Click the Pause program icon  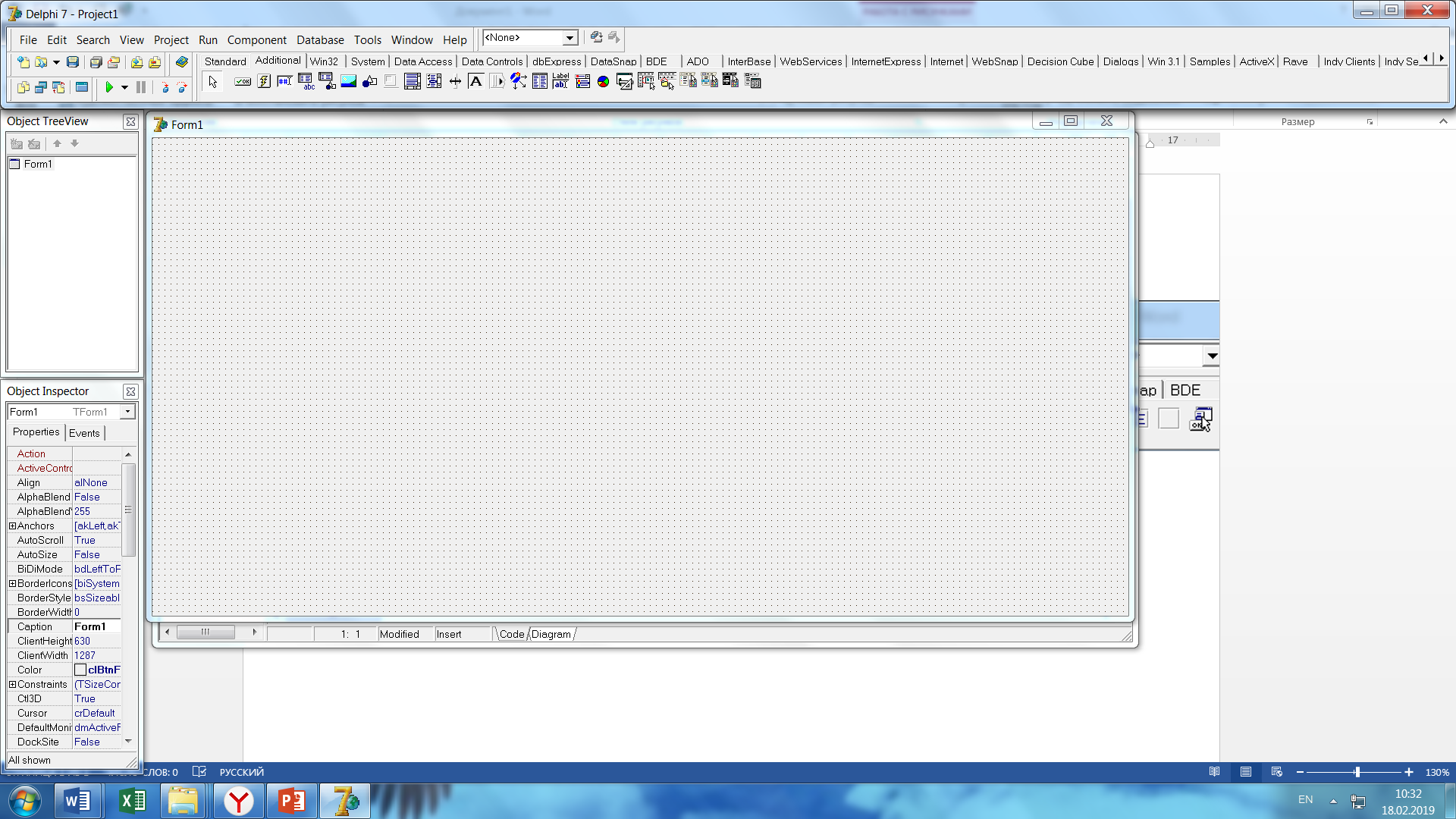coord(141,87)
